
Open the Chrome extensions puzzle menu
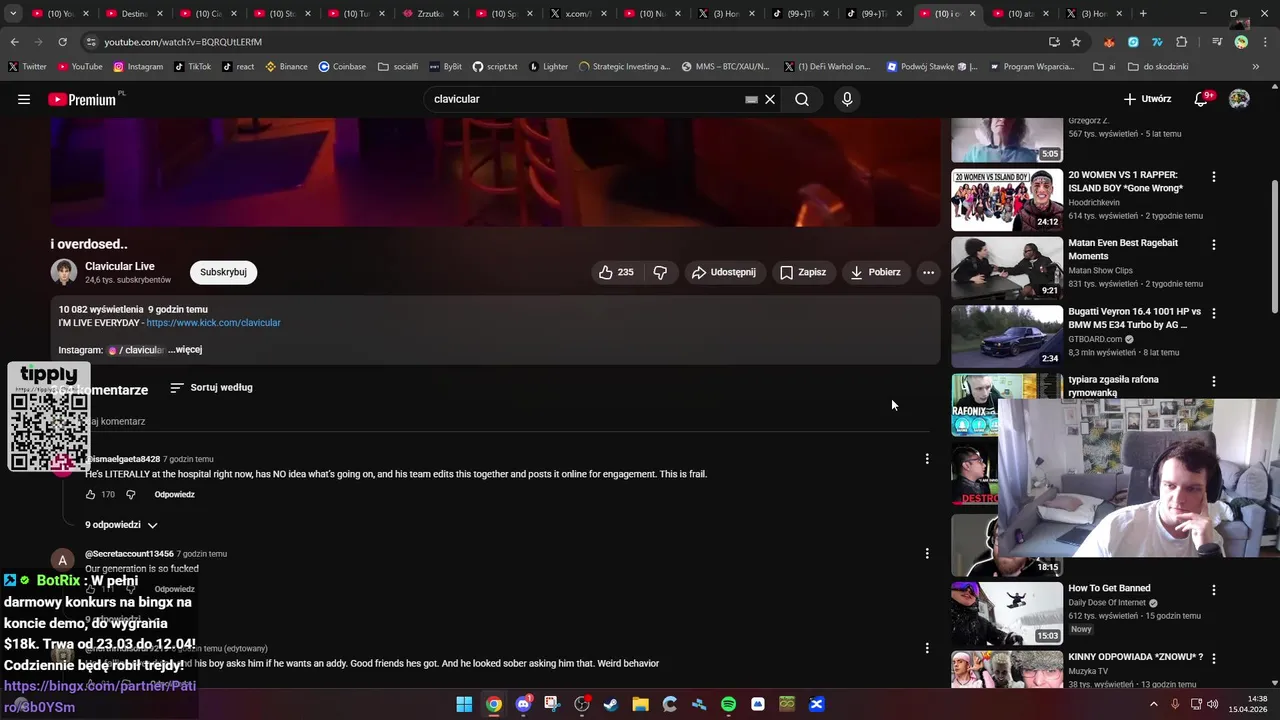1182,42
